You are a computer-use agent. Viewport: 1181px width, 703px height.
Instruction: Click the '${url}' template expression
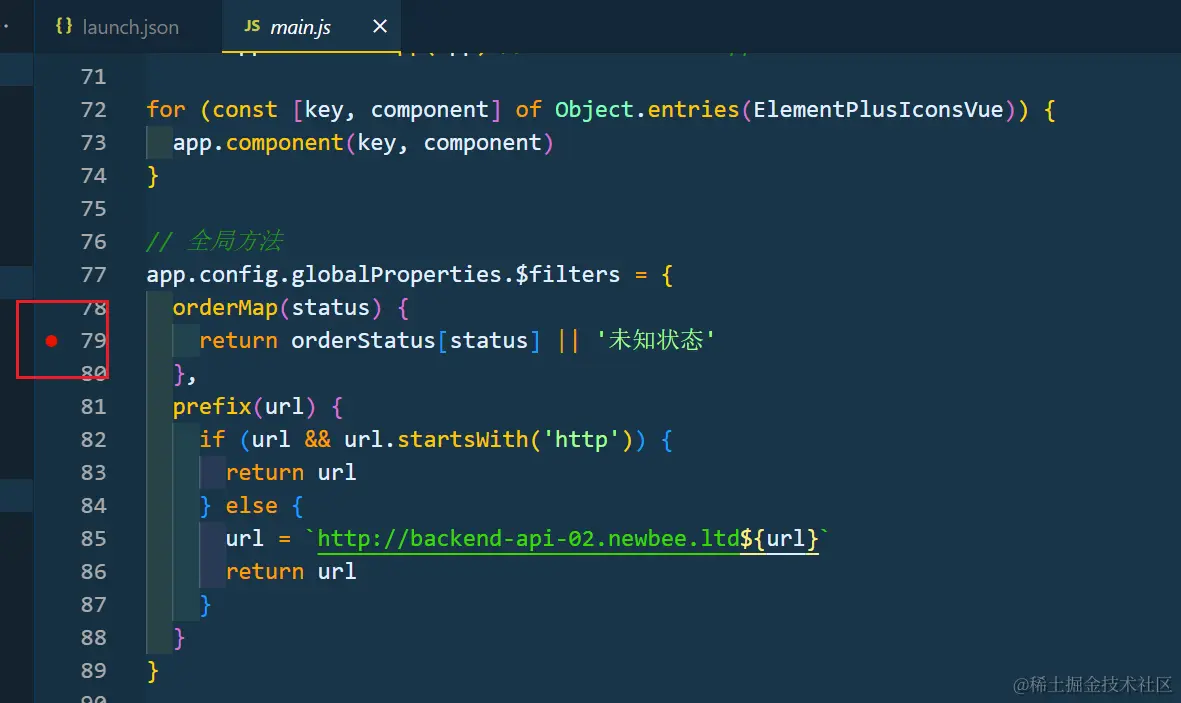pos(779,539)
